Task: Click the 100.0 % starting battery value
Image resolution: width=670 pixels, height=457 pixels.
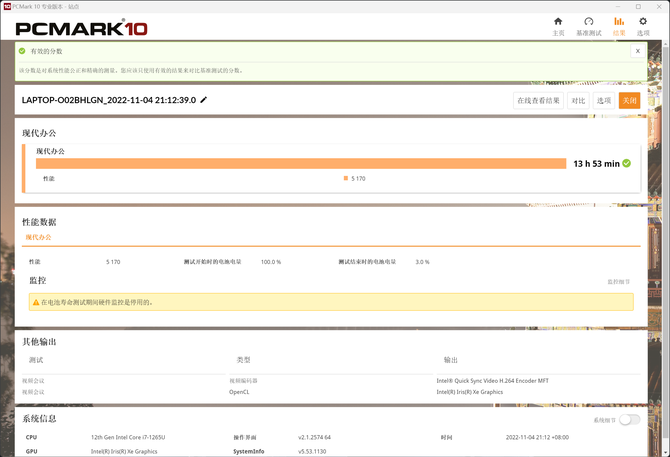Action: (x=271, y=262)
